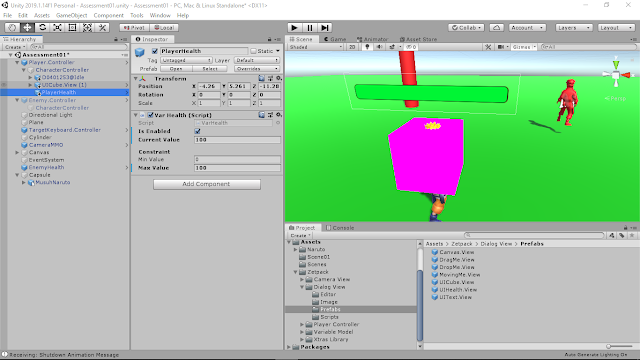Select the Transform tool in the toolbar
Viewport: 640px width, 360px height.
pyautogui.click(x=87, y=27)
